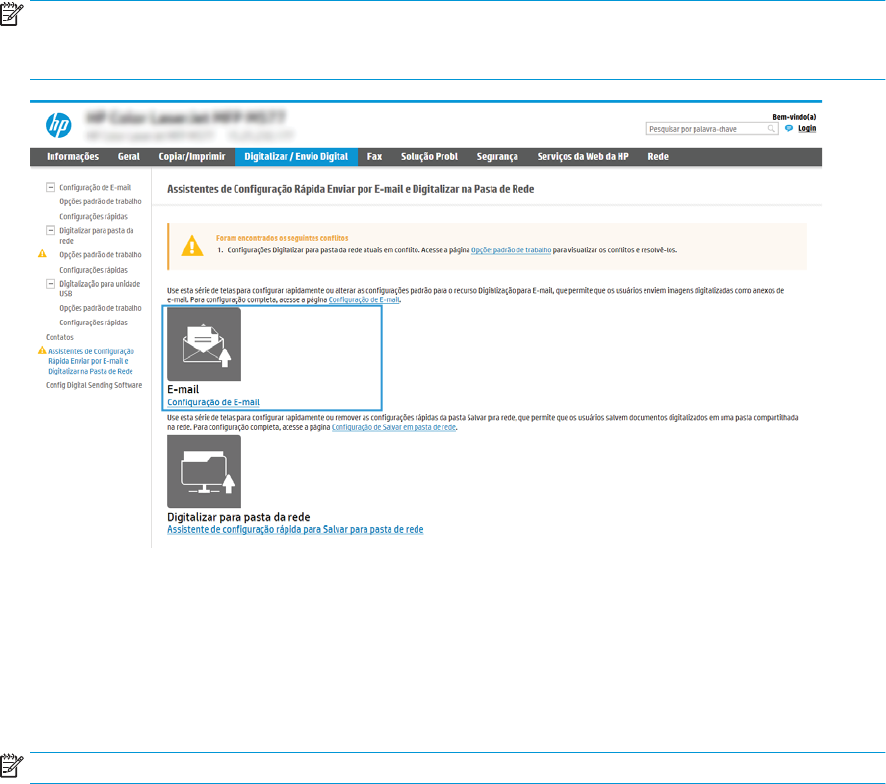Open Serviços da Web da HP tab

click(x=583, y=157)
